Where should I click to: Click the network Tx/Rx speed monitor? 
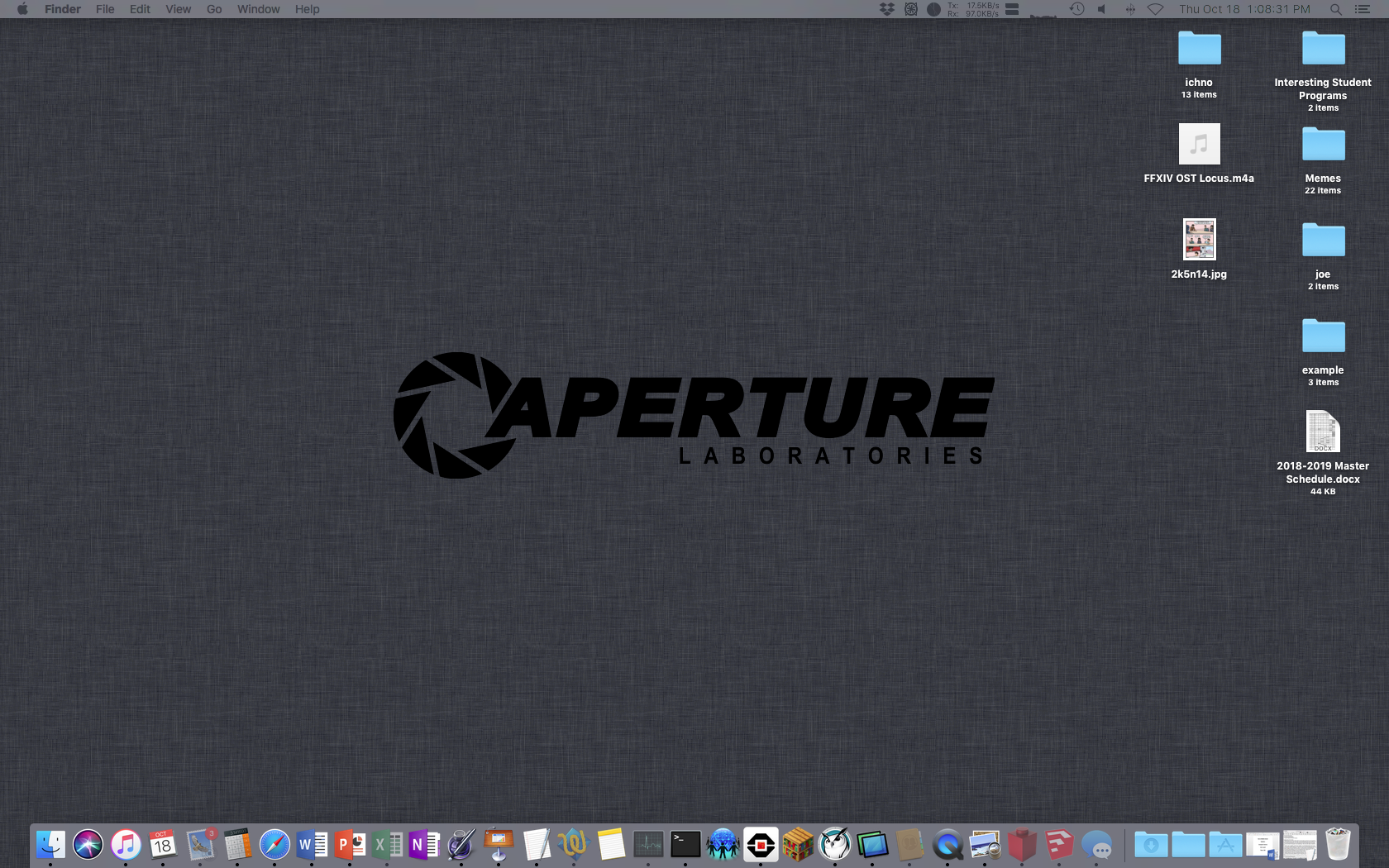tap(973, 9)
